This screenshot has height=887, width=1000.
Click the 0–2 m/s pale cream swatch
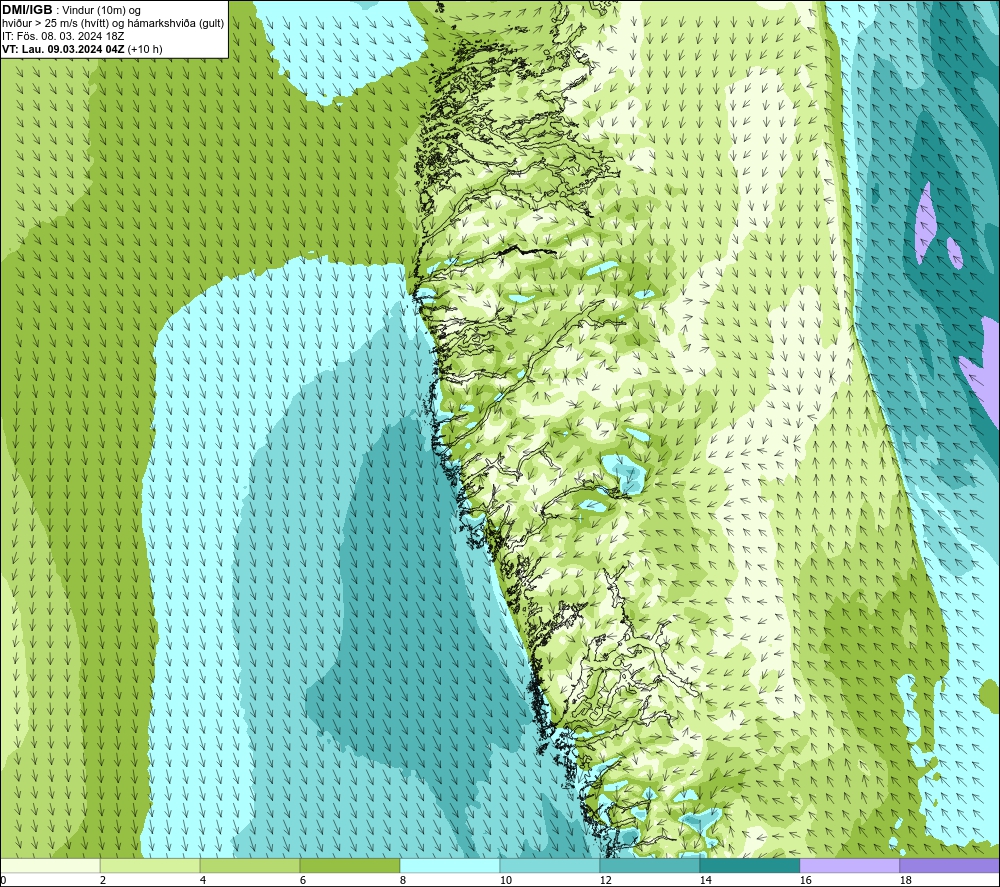click(x=50, y=865)
